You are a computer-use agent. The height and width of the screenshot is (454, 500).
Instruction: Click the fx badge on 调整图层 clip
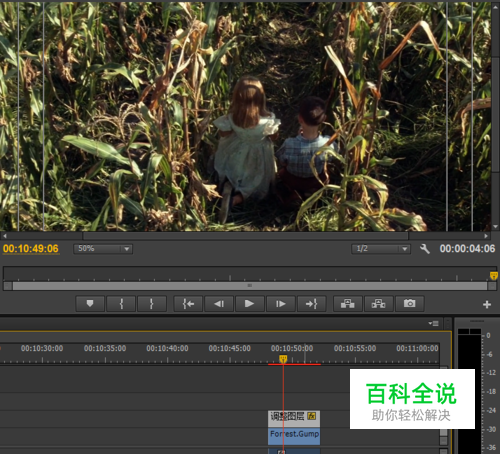312,416
